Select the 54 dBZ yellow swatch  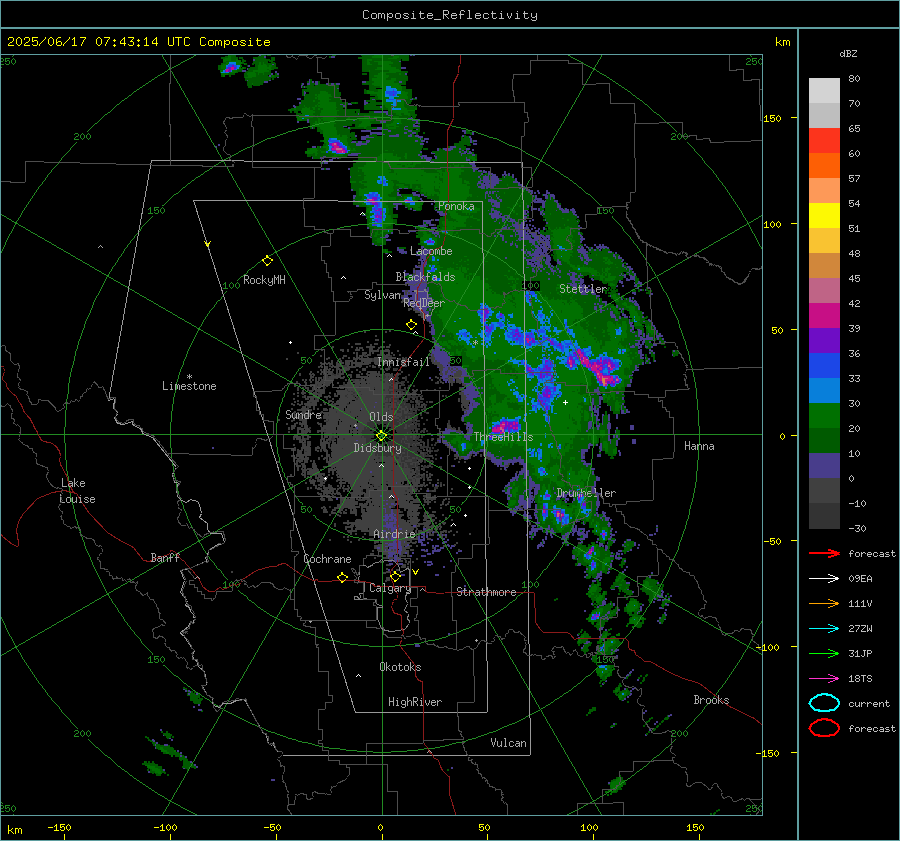coord(824,215)
